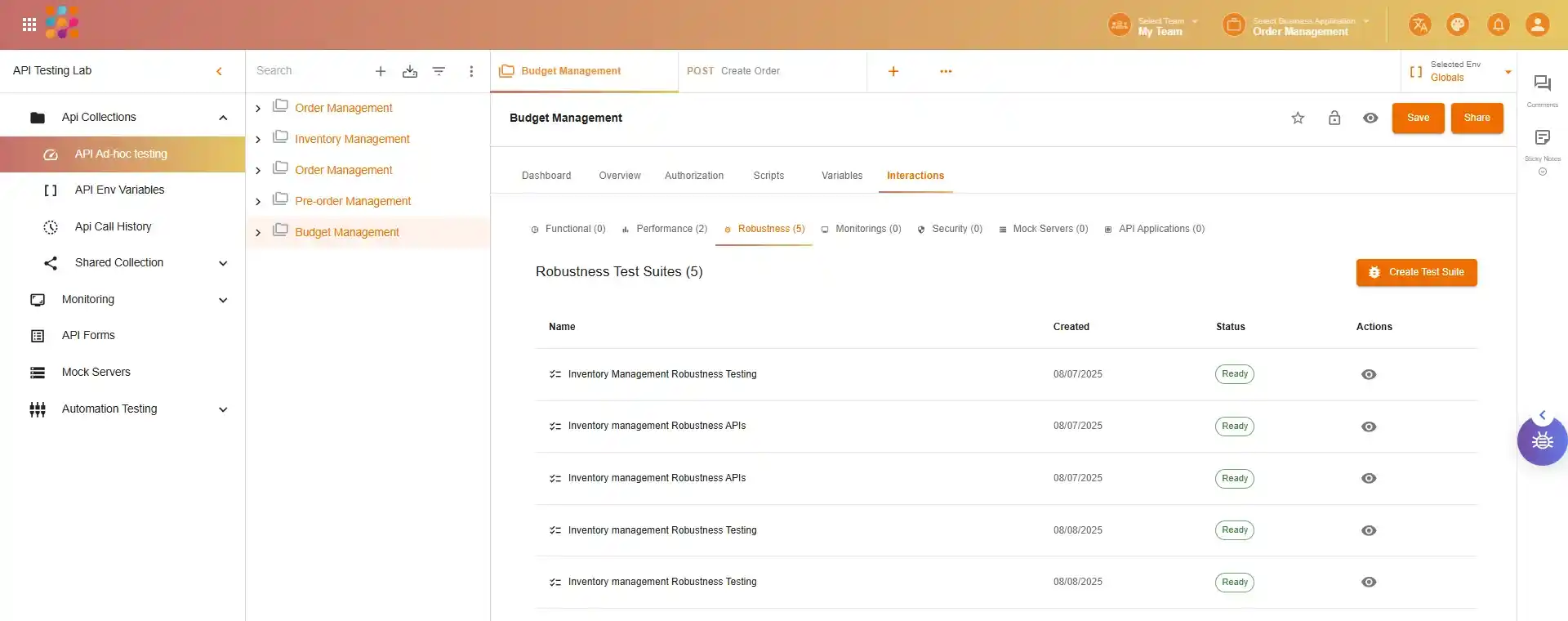Expand the Pre-order Management collection
Viewport: 1568px width, 621px height.
coord(258,202)
